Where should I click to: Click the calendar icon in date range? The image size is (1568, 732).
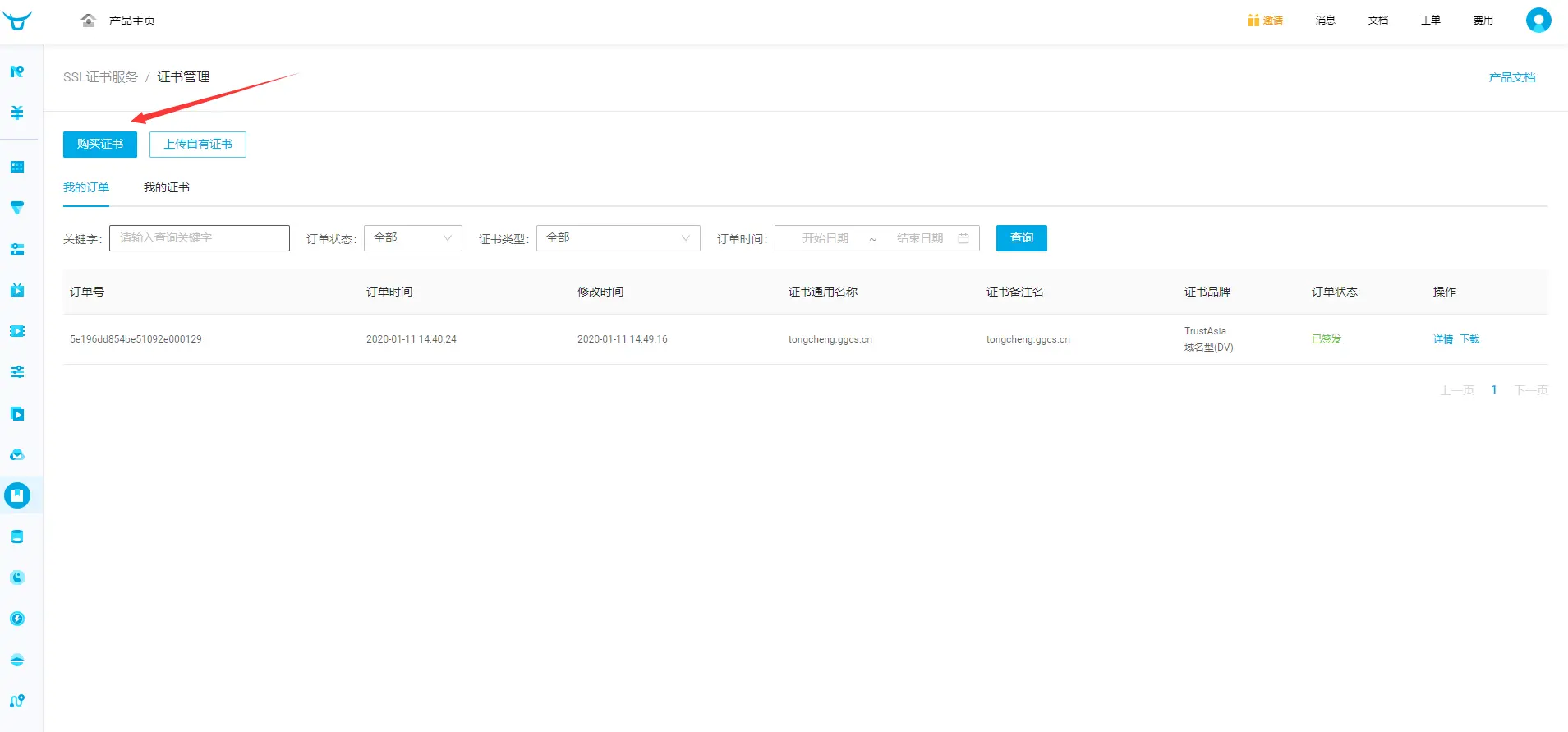963,238
